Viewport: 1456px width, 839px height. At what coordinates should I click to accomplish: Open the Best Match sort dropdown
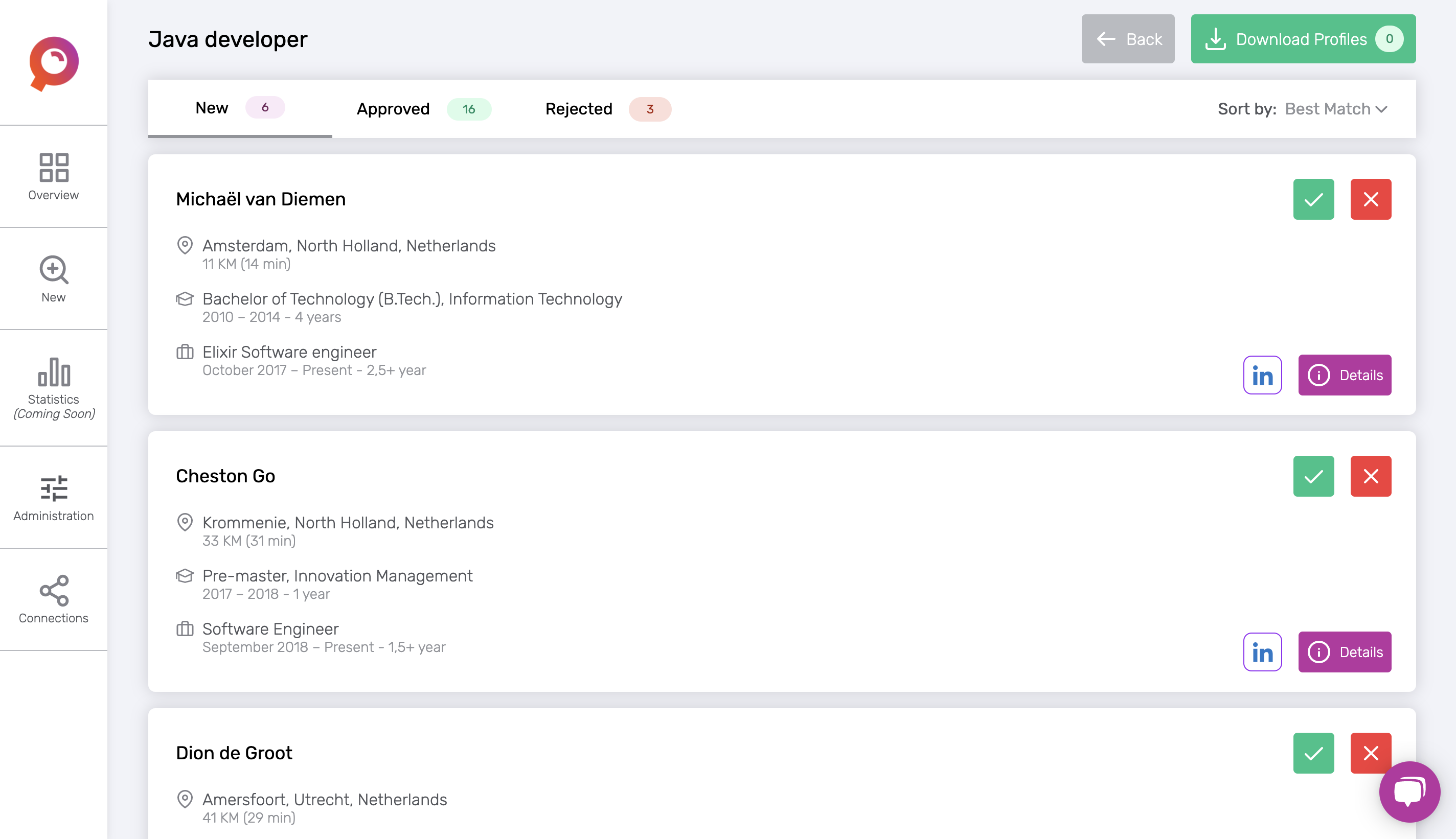click(1335, 108)
